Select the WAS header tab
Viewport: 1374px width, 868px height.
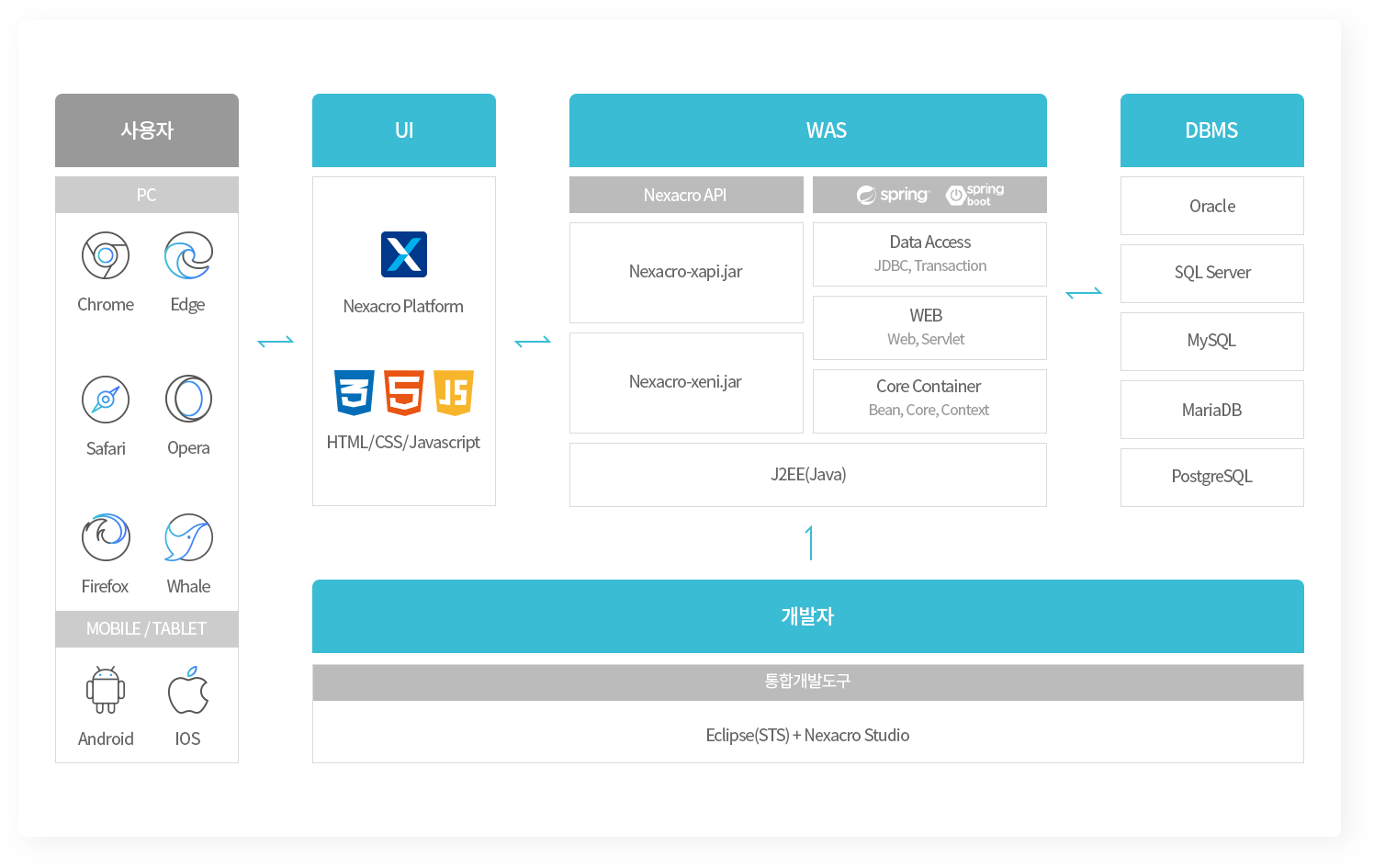click(808, 130)
